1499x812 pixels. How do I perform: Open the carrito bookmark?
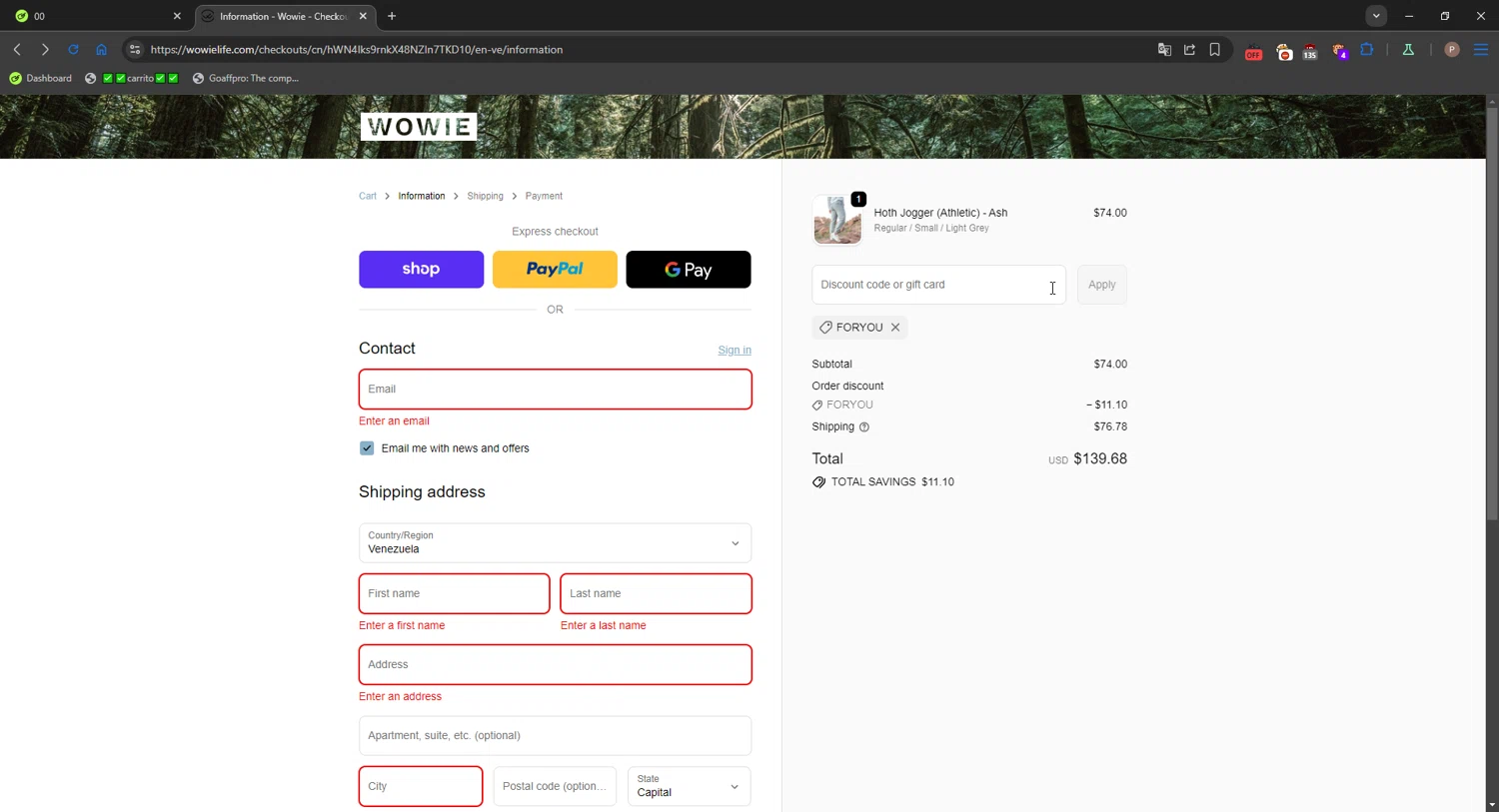pos(132,78)
